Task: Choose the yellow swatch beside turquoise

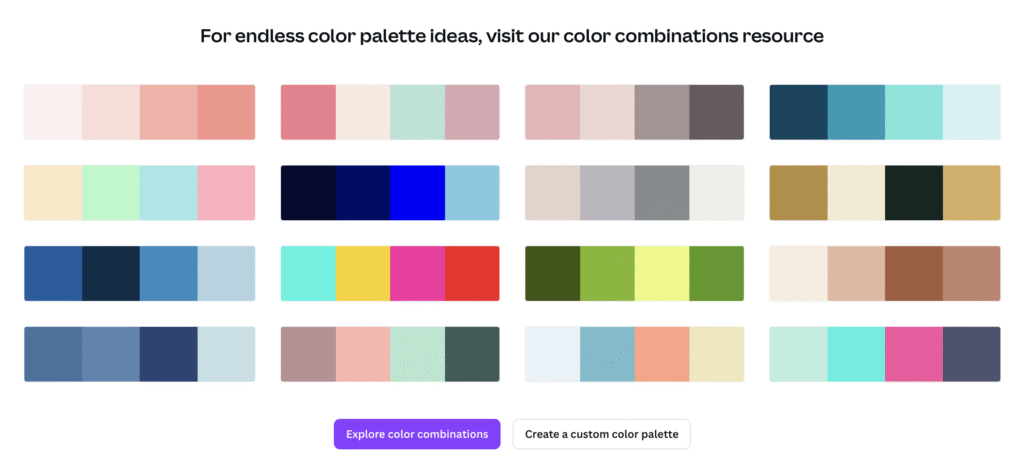Action: click(362, 274)
